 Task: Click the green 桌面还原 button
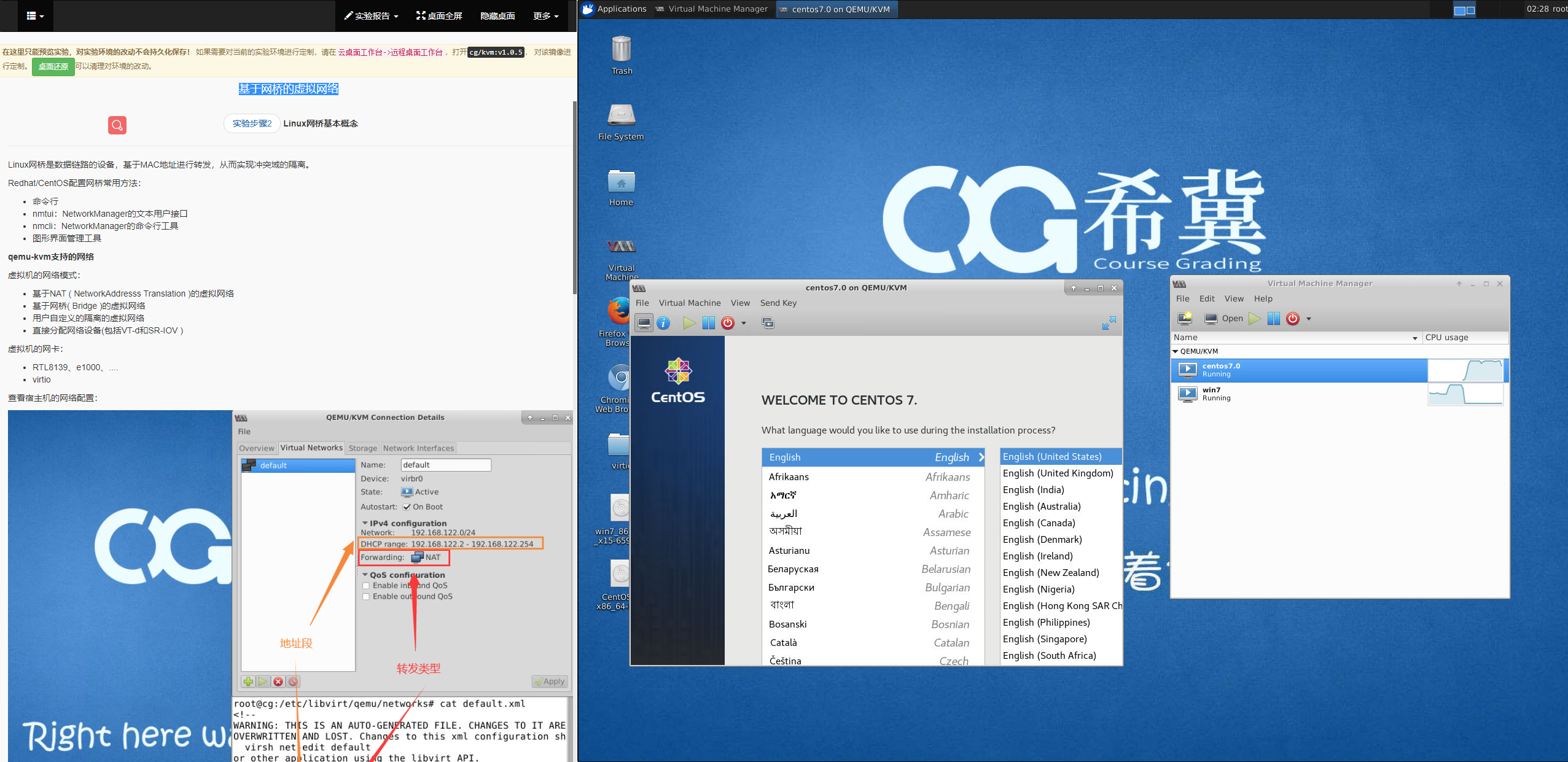pyautogui.click(x=53, y=67)
